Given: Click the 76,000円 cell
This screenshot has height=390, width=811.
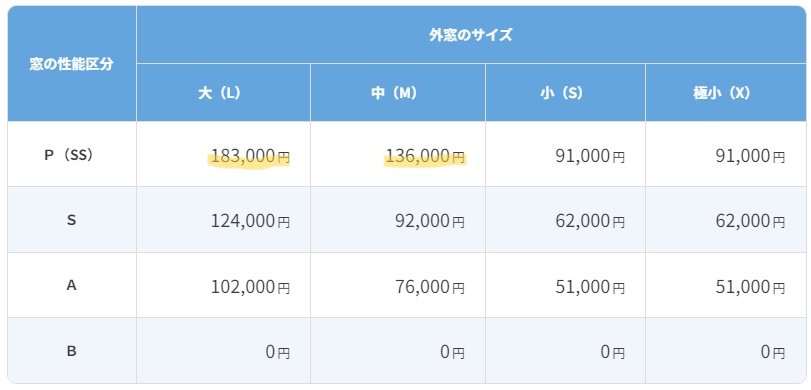Looking at the screenshot, I should tap(398, 285).
